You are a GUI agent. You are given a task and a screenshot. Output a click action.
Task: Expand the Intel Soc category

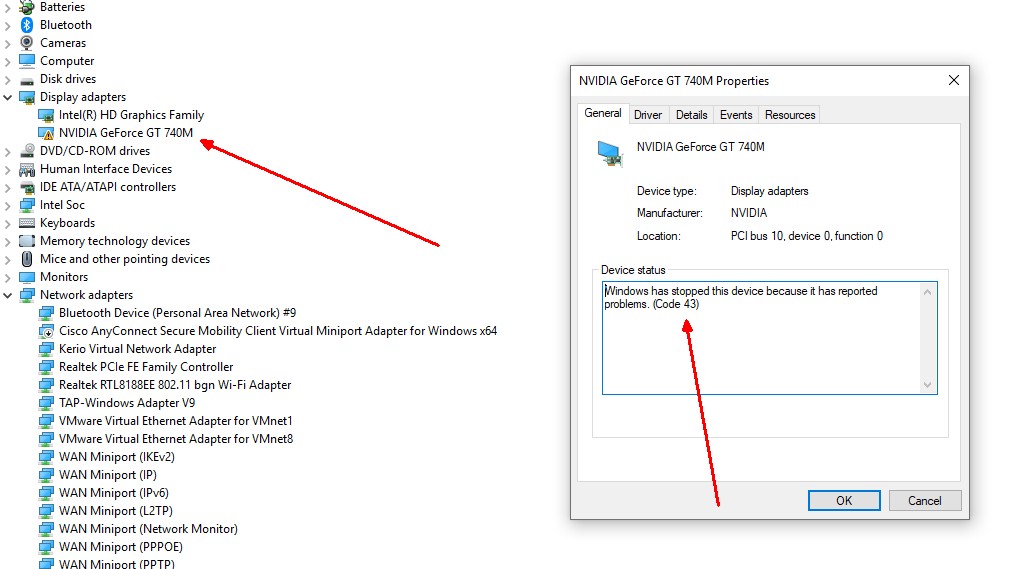[x=8, y=206]
